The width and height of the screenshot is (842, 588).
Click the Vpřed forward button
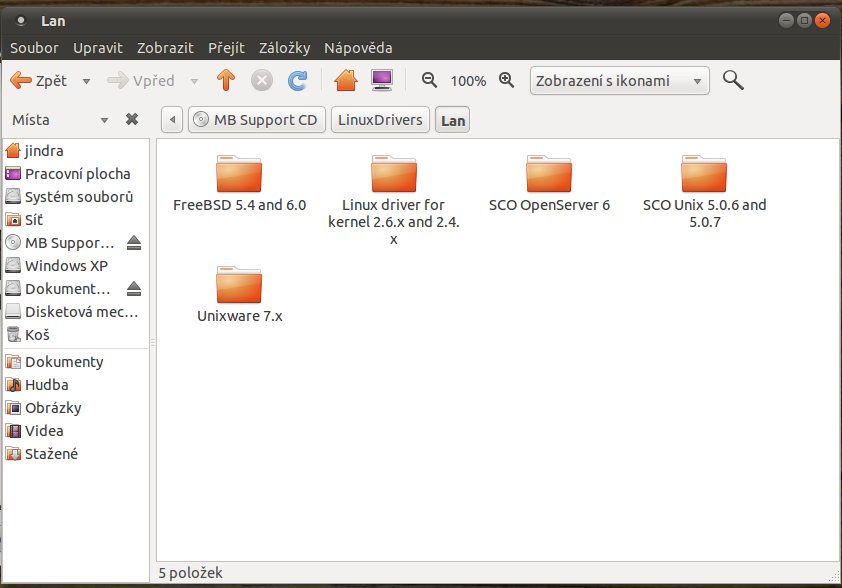pos(141,81)
